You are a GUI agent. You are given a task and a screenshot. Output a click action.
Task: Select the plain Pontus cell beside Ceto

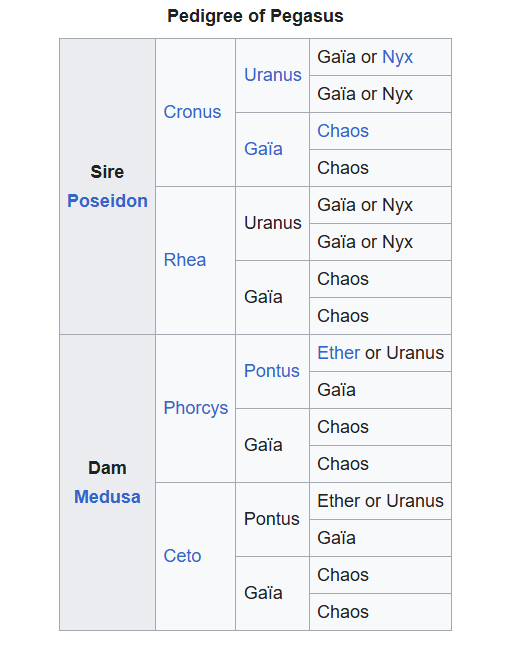(273, 519)
